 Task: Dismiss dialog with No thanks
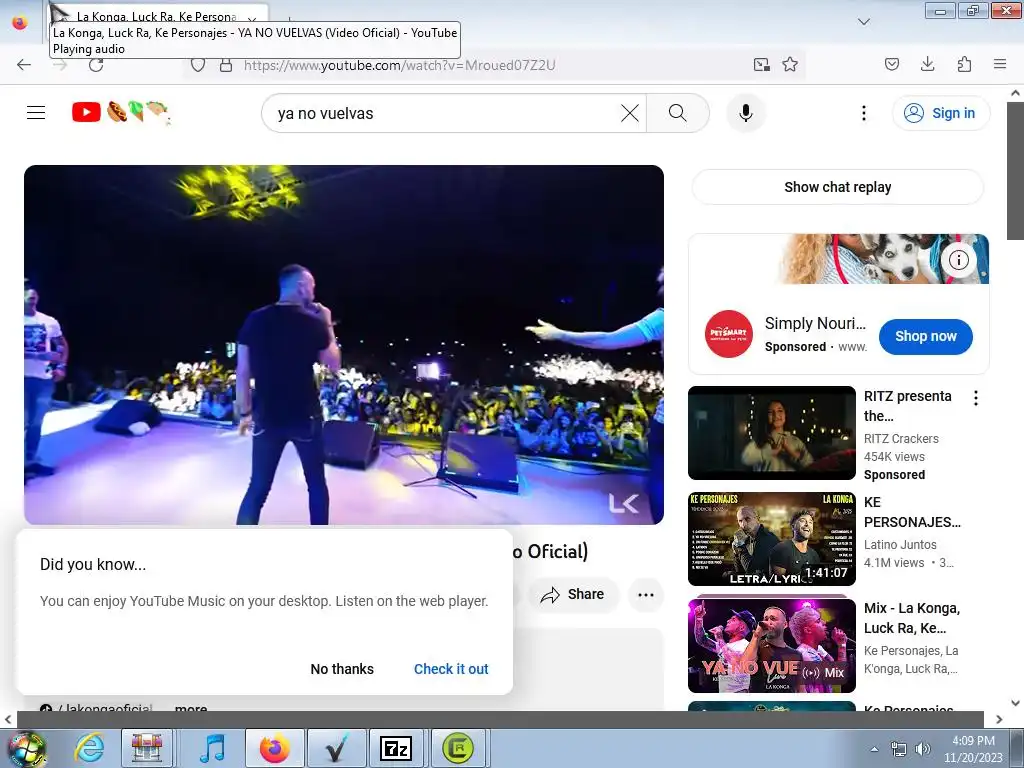pyautogui.click(x=342, y=669)
